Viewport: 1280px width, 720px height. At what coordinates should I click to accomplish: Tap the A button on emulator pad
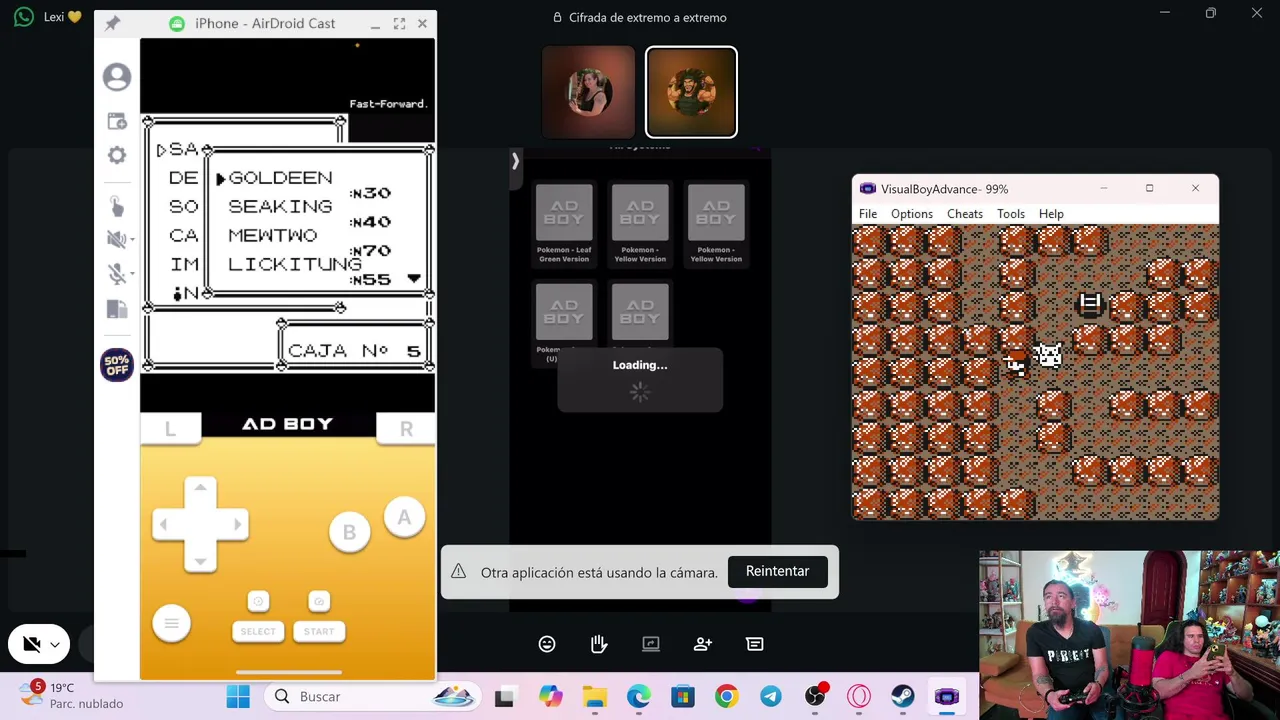coord(404,518)
